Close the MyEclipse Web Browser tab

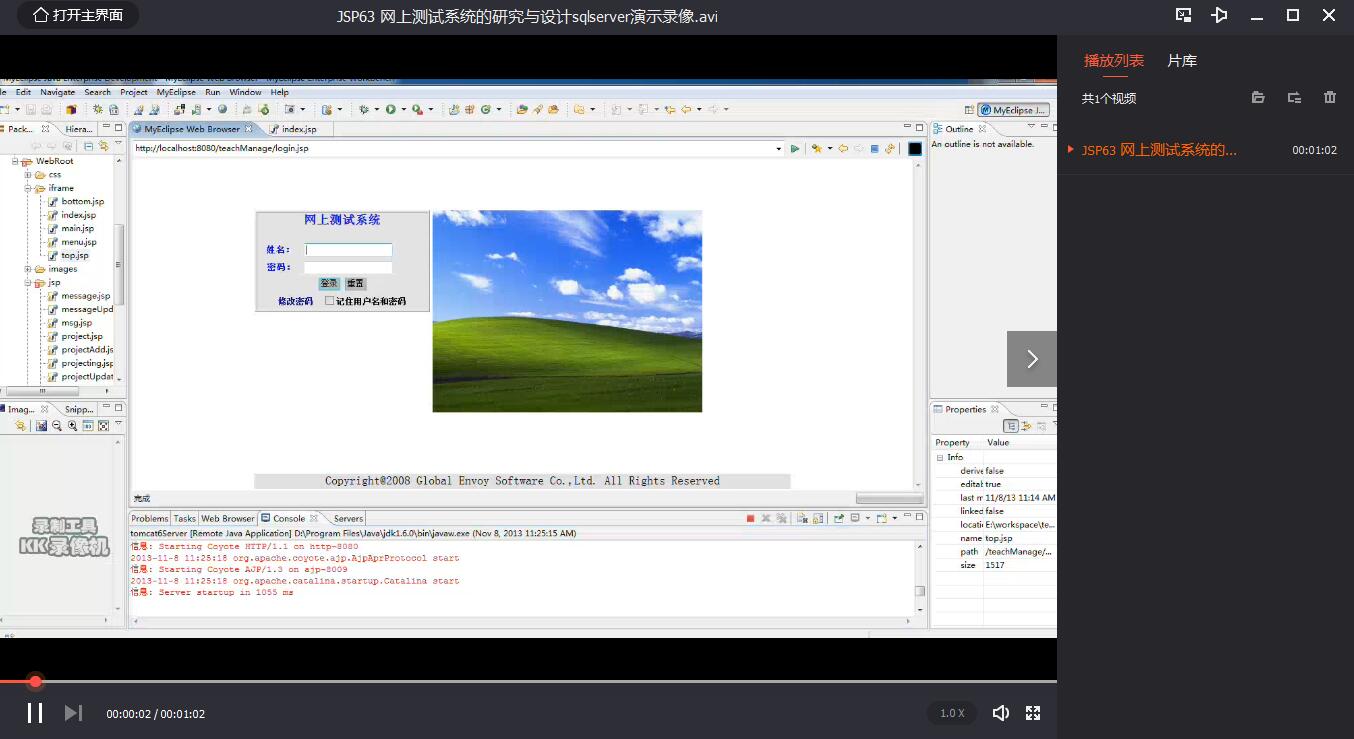(x=249, y=128)
